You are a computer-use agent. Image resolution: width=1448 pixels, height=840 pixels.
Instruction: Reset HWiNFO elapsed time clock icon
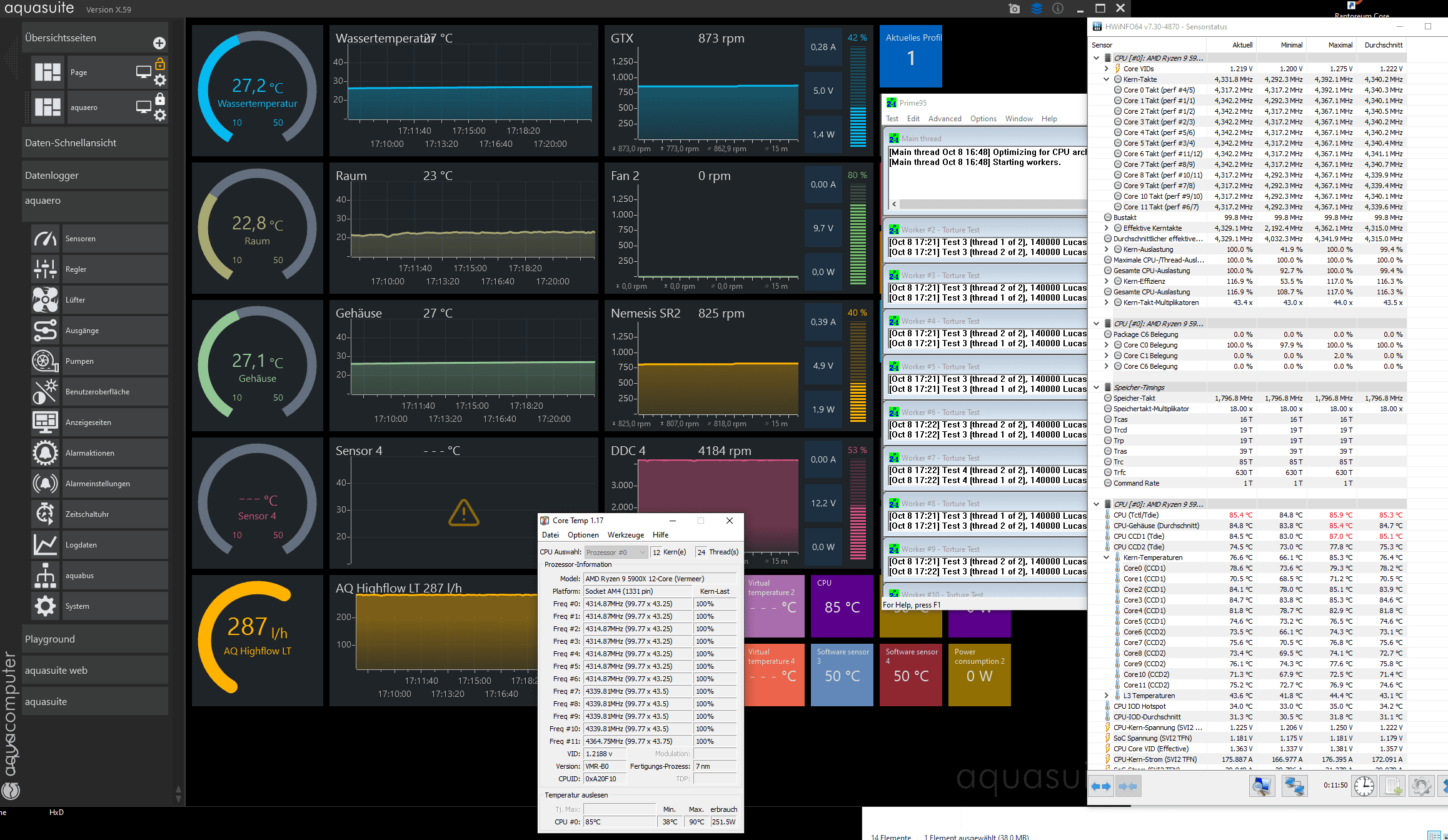coord(1364,786)
